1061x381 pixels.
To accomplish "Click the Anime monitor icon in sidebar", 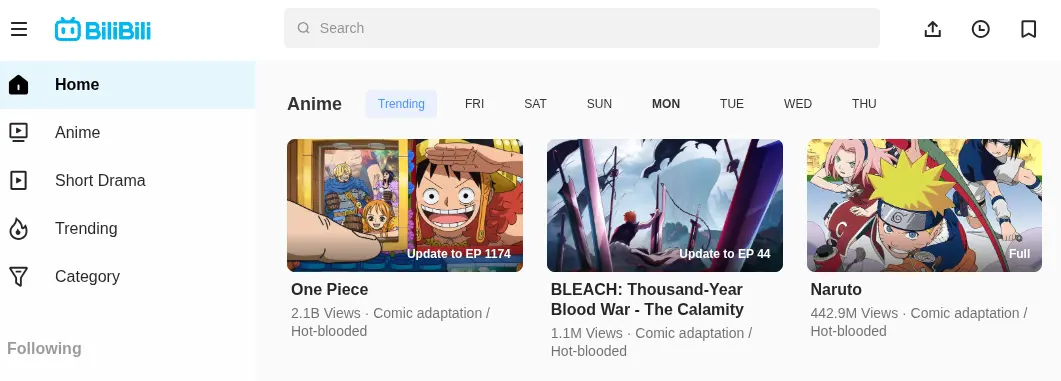I will 19,132.
